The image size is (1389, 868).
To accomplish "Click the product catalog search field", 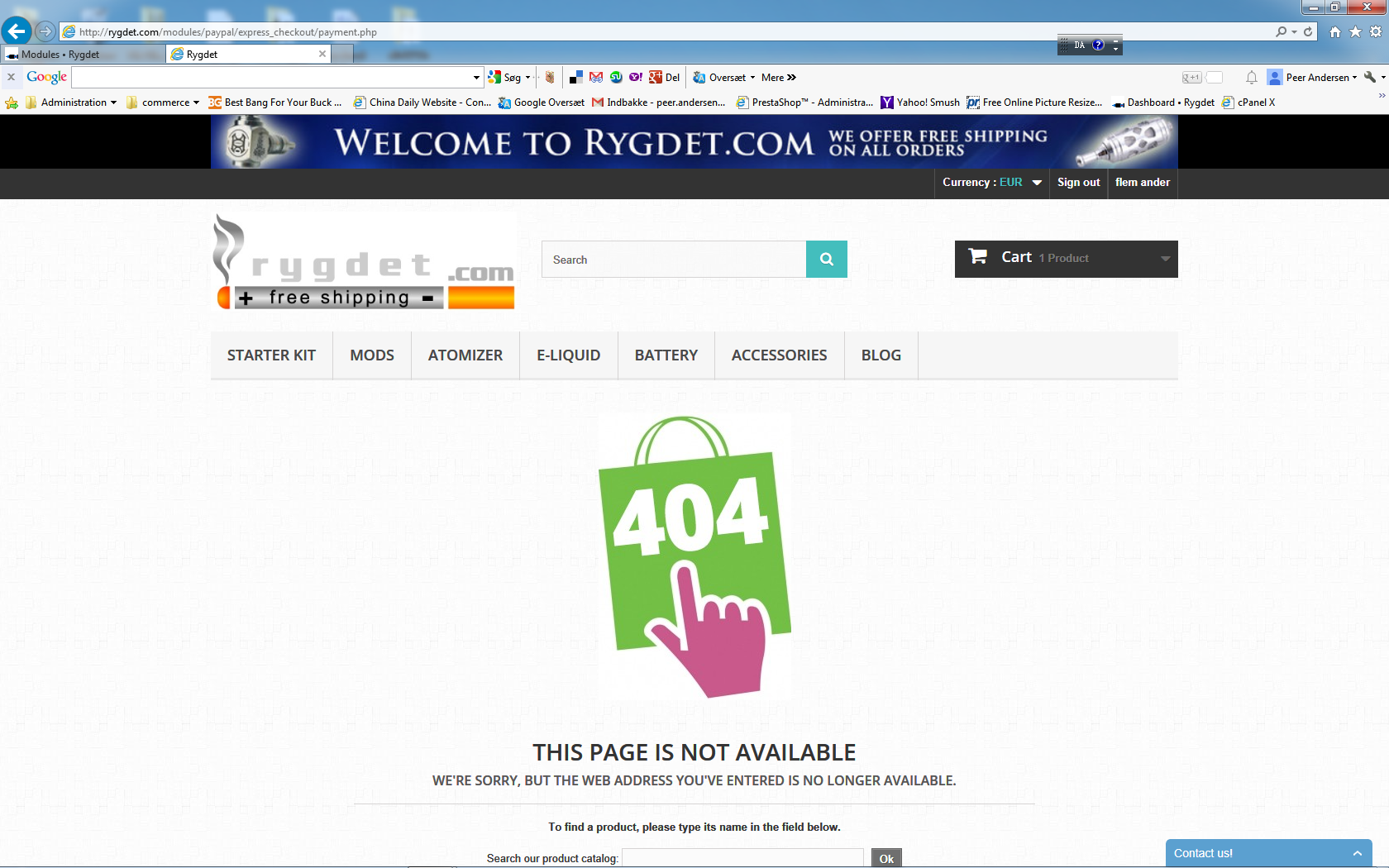I will coord(742,858).
